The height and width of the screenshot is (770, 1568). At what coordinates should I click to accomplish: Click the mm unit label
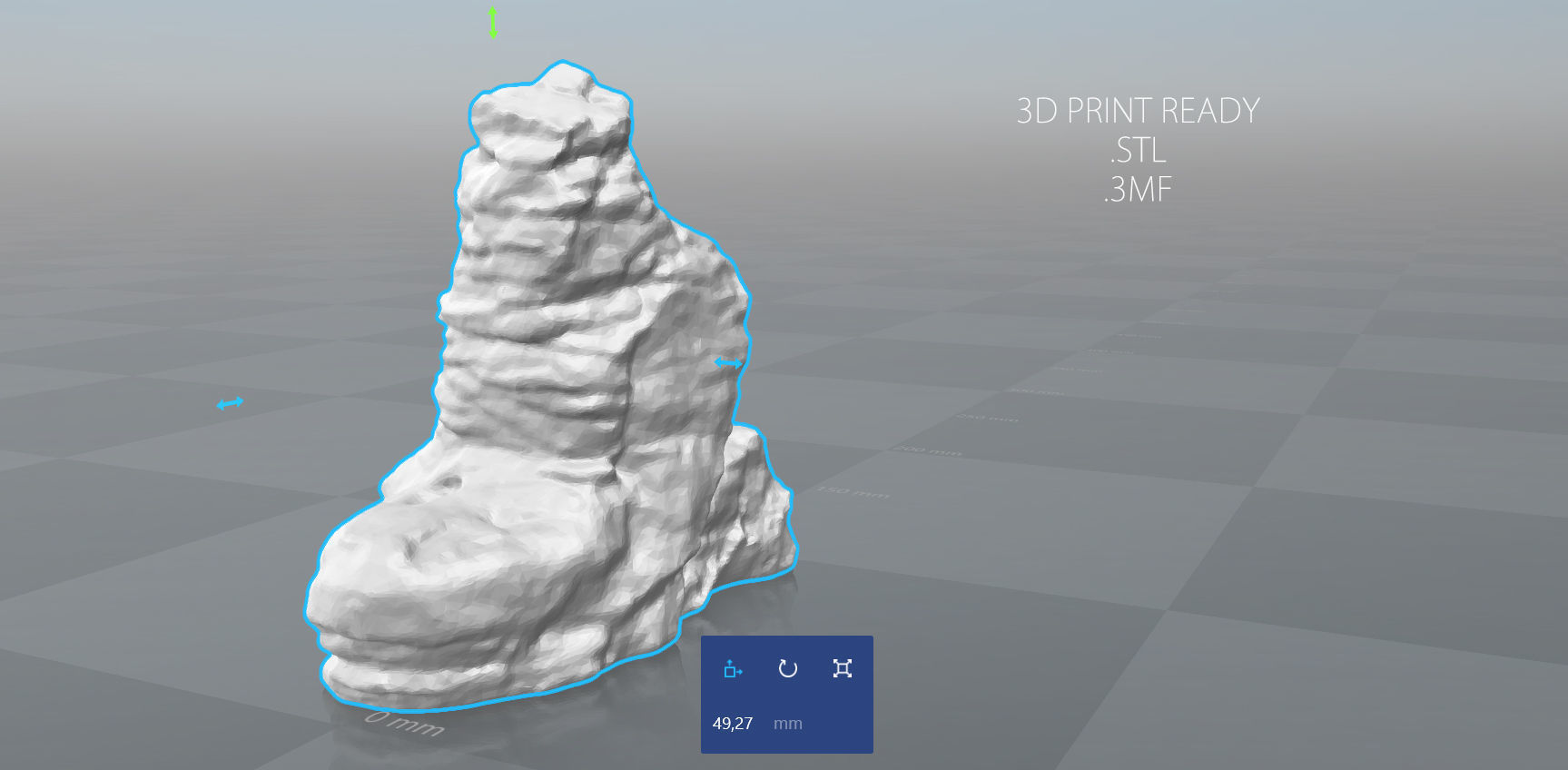tap(788, 724)
